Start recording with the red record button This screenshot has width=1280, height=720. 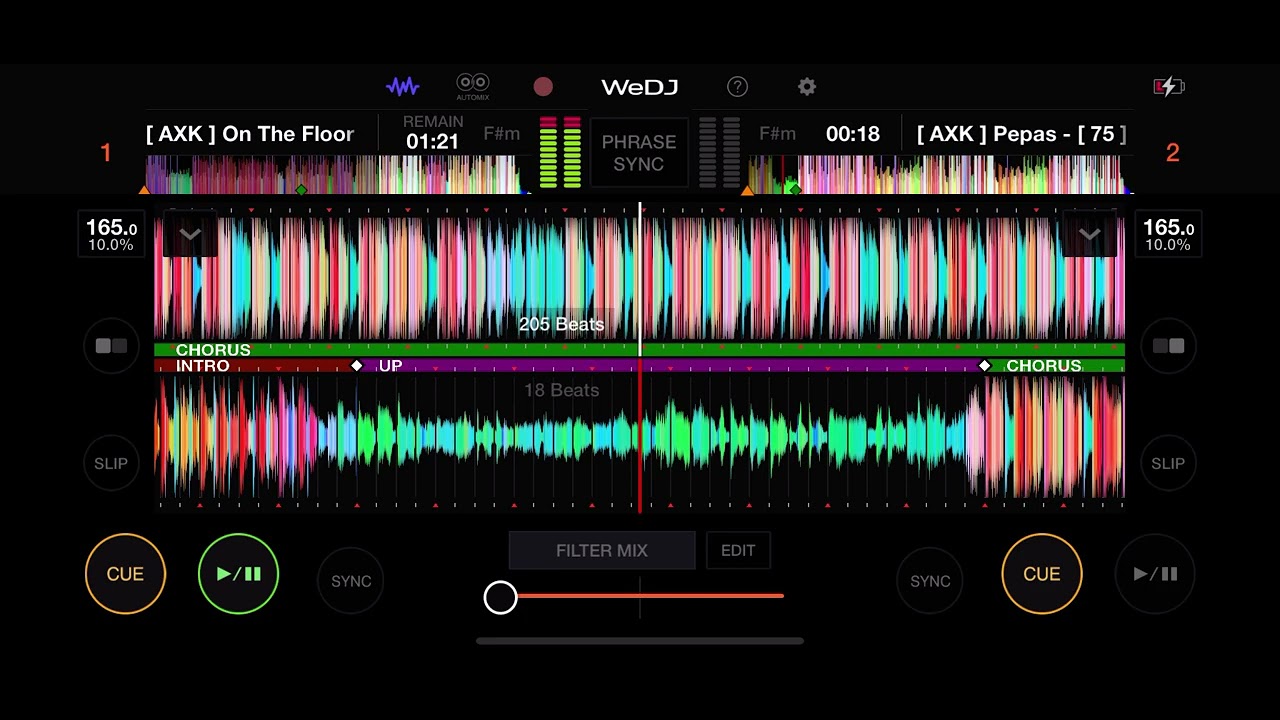pos(543,87)
